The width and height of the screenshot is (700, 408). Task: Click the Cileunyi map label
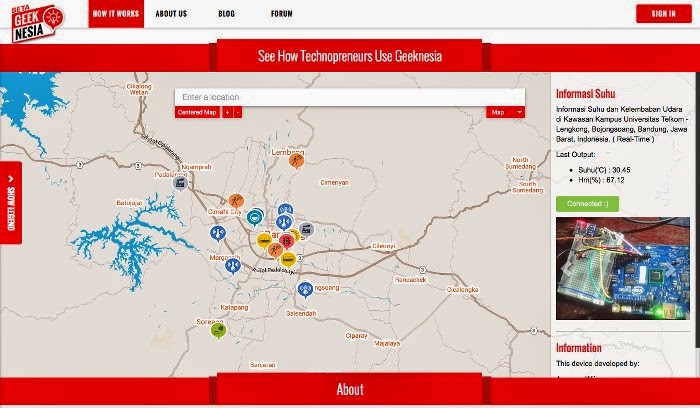coord(384,246)
